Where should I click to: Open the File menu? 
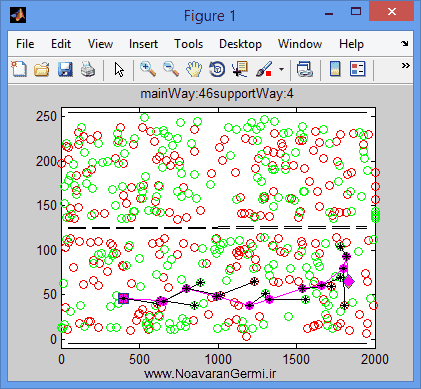[x=25, y=44]
